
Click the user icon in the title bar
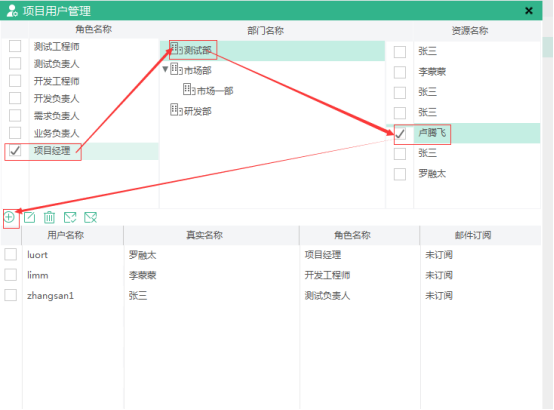[x=12, y=11]
